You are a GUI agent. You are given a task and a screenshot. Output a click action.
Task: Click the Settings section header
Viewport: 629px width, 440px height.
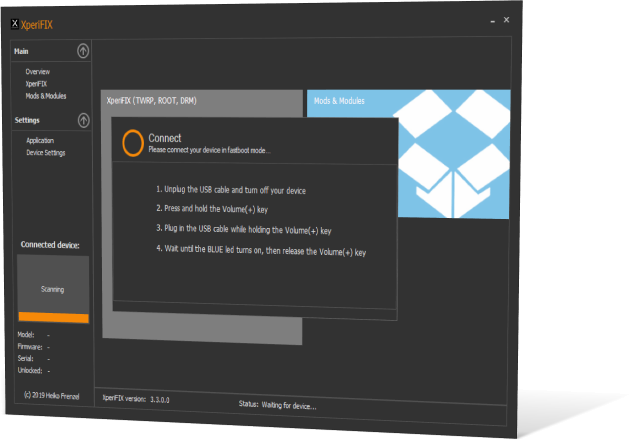(27, 120)
